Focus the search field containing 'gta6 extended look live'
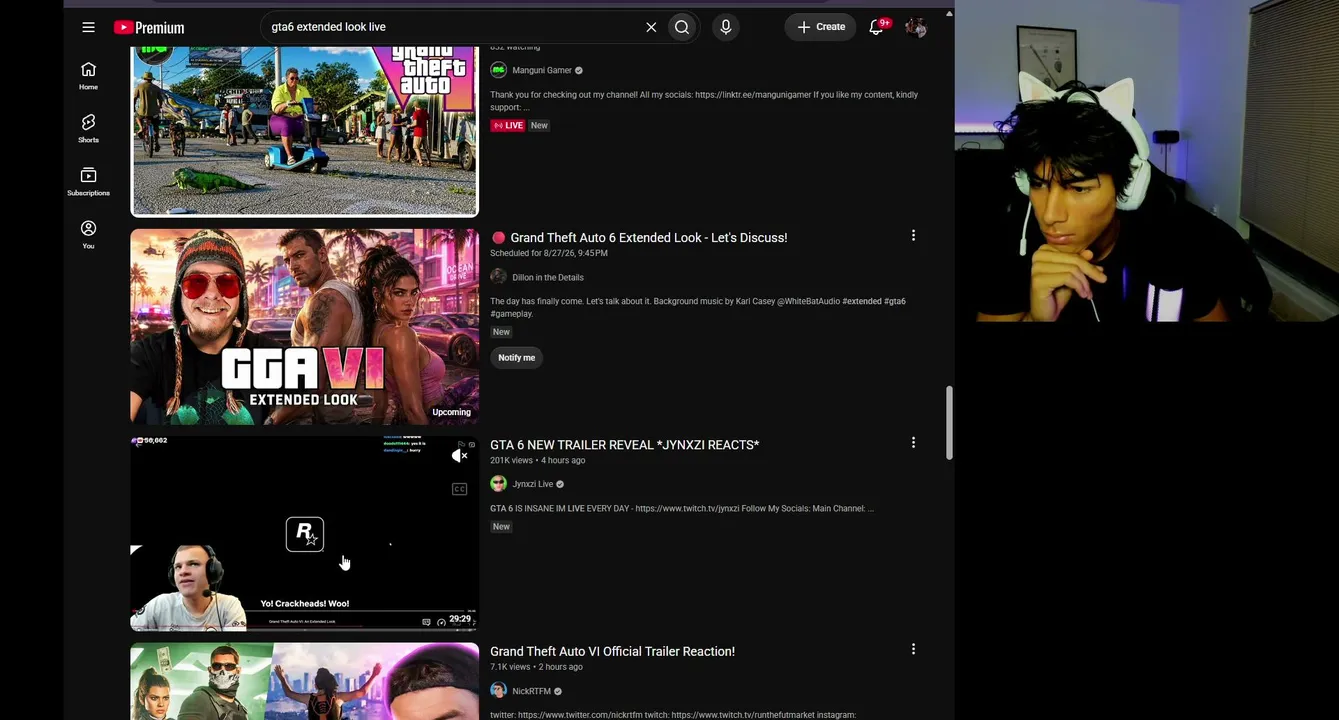Screen dimensions: 1339x720 point(452,27)
